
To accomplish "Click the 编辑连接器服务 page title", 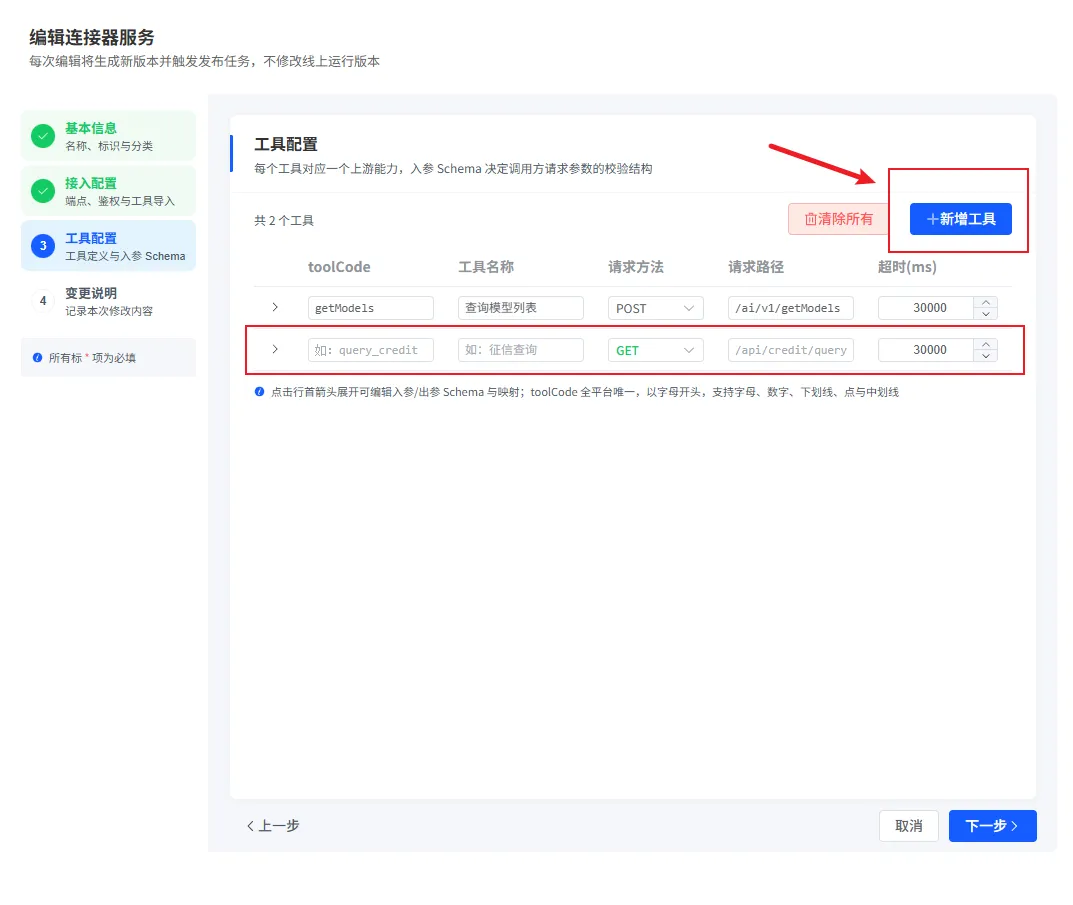I will point(92,37).
